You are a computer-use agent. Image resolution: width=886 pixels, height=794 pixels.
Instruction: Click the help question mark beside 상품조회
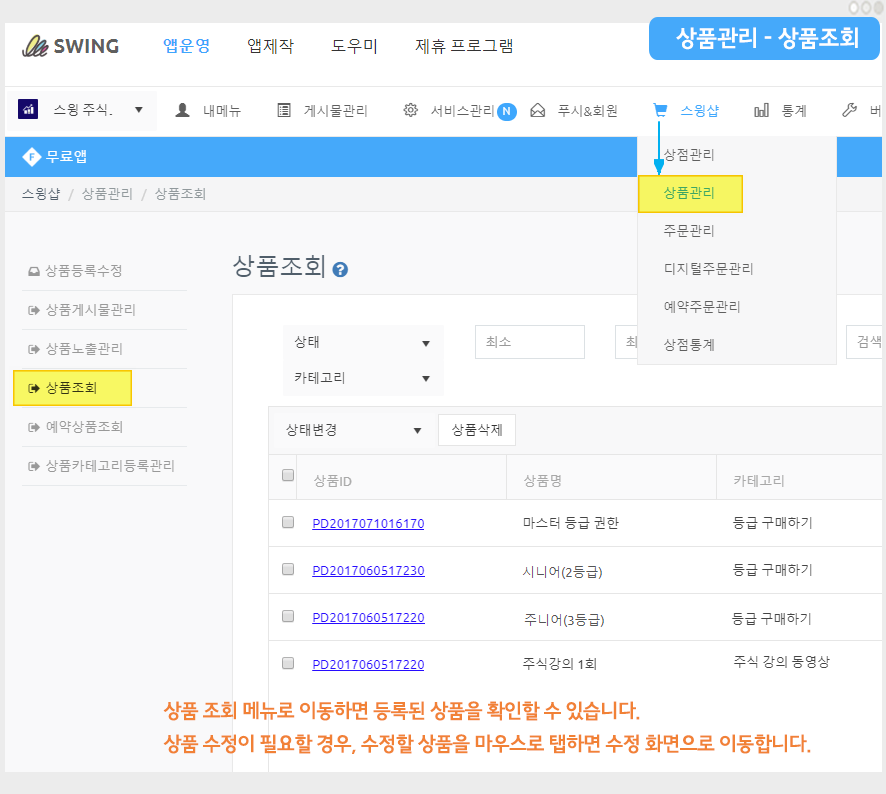(x=340, y=270)
